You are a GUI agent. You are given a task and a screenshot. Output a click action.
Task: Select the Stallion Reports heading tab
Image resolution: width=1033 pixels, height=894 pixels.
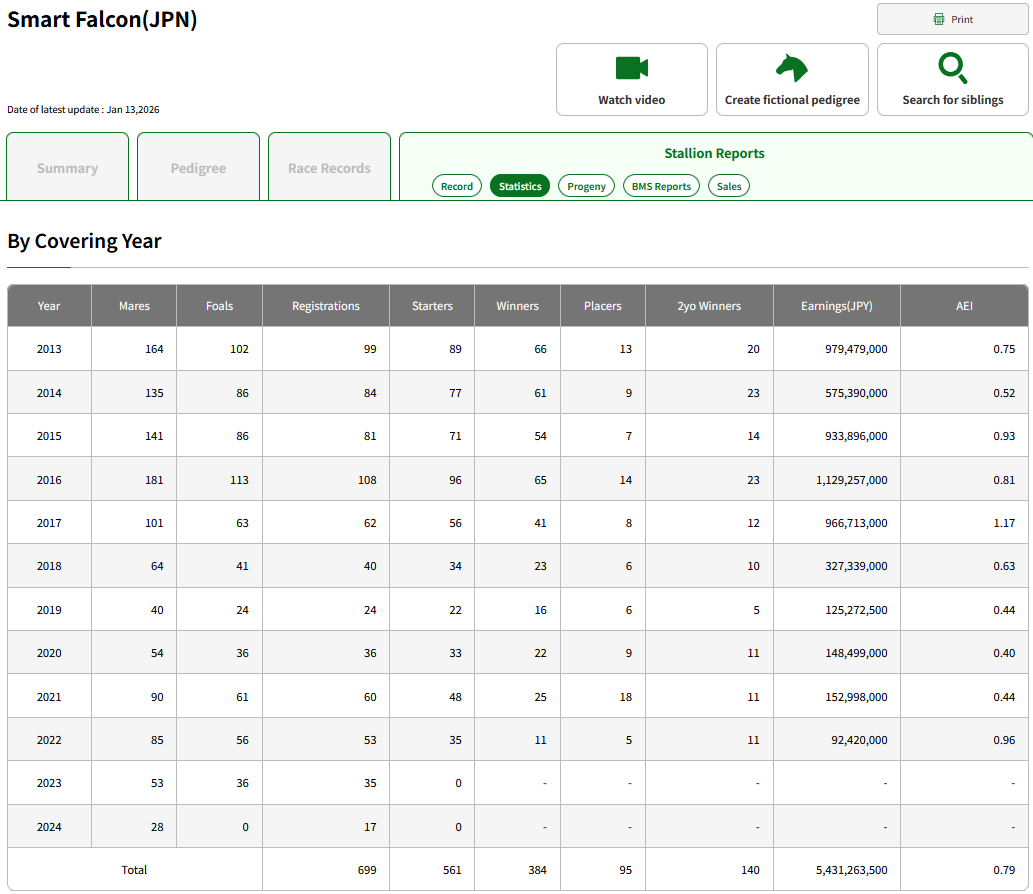(714, 154)
